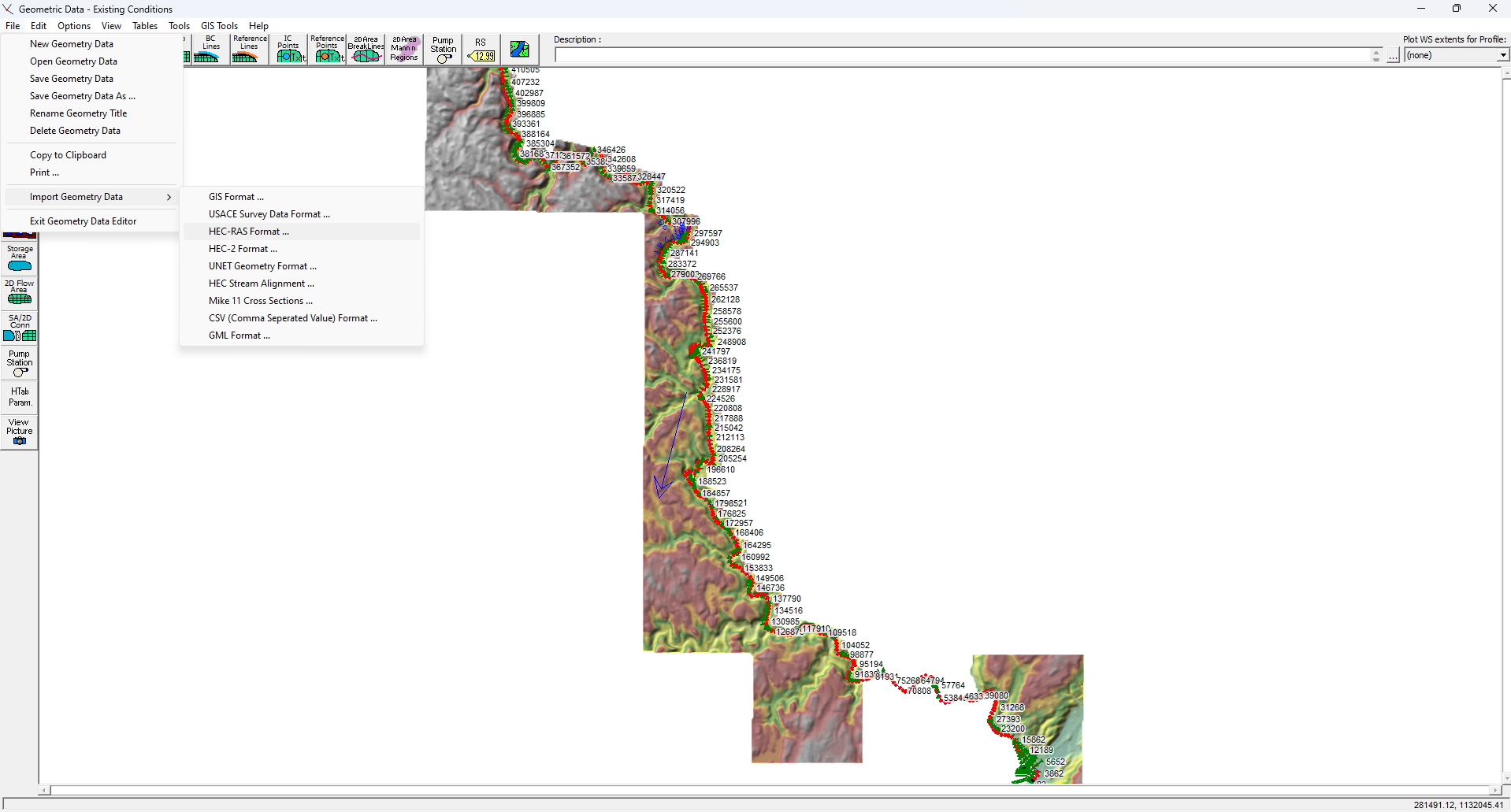Open the GIS Tools menu
This screenshot has height=812, width=1511.
tap(219, 26)
